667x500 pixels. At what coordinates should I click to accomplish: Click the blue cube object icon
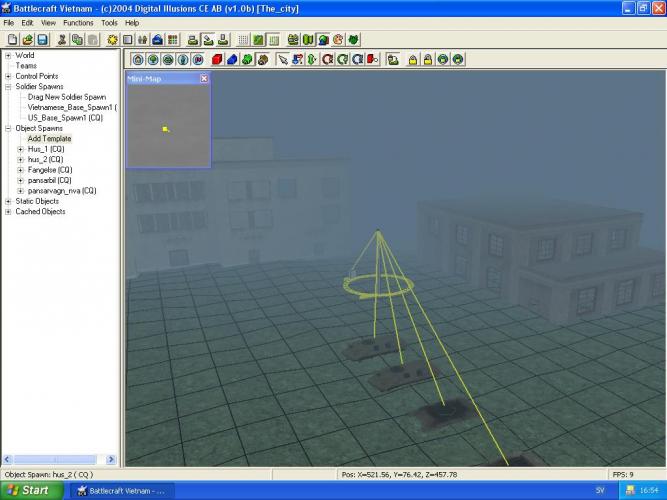(x=232, y=59)
